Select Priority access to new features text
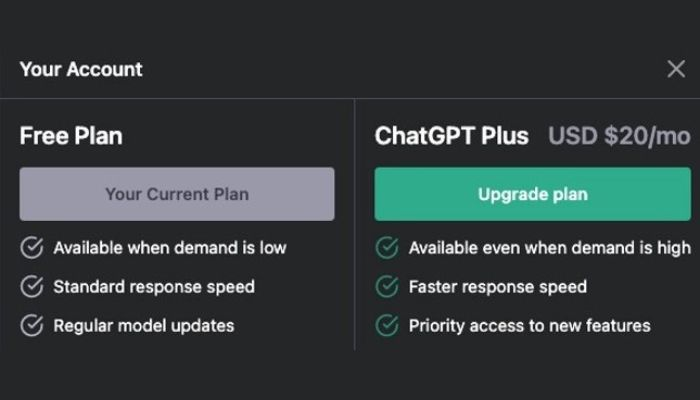700x400 pixels. [529, 326]
